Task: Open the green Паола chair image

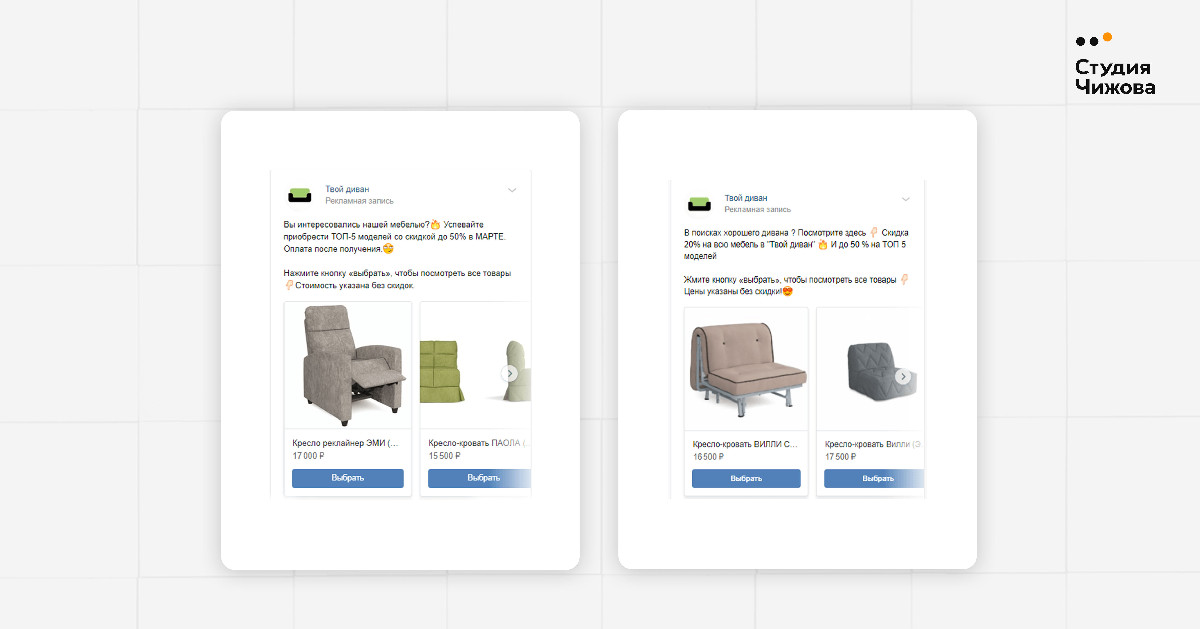Action: [x=474, y=364]
